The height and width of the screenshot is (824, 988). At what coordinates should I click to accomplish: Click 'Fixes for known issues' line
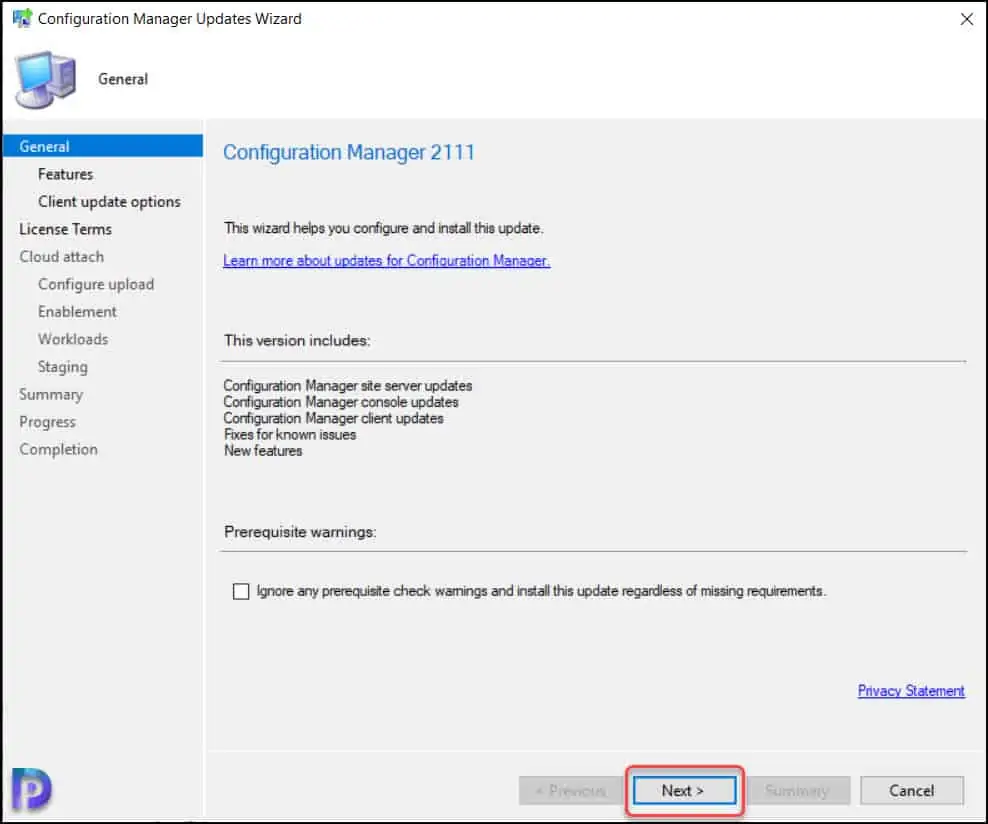coord(290,435)
